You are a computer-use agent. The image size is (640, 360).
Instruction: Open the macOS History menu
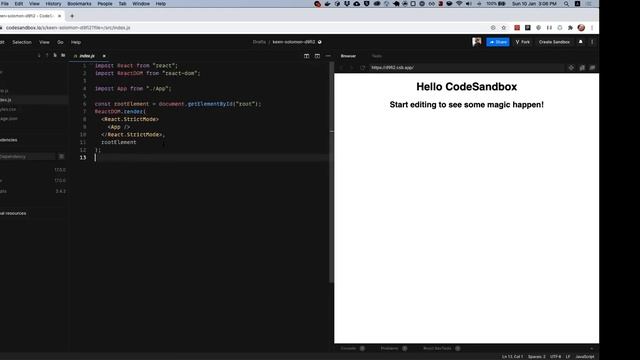point(53,4)
